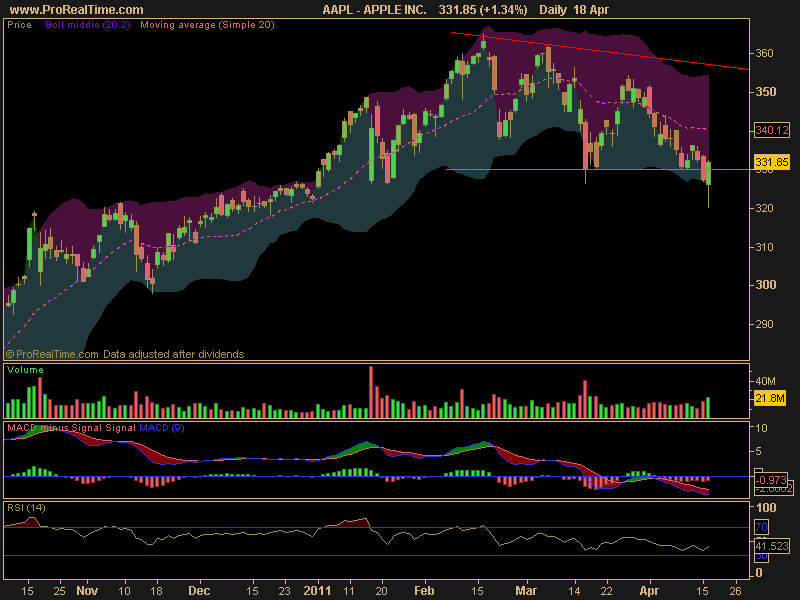The image size is (800, 600).
Task: Click the last green volume bar
Action: 708,407
